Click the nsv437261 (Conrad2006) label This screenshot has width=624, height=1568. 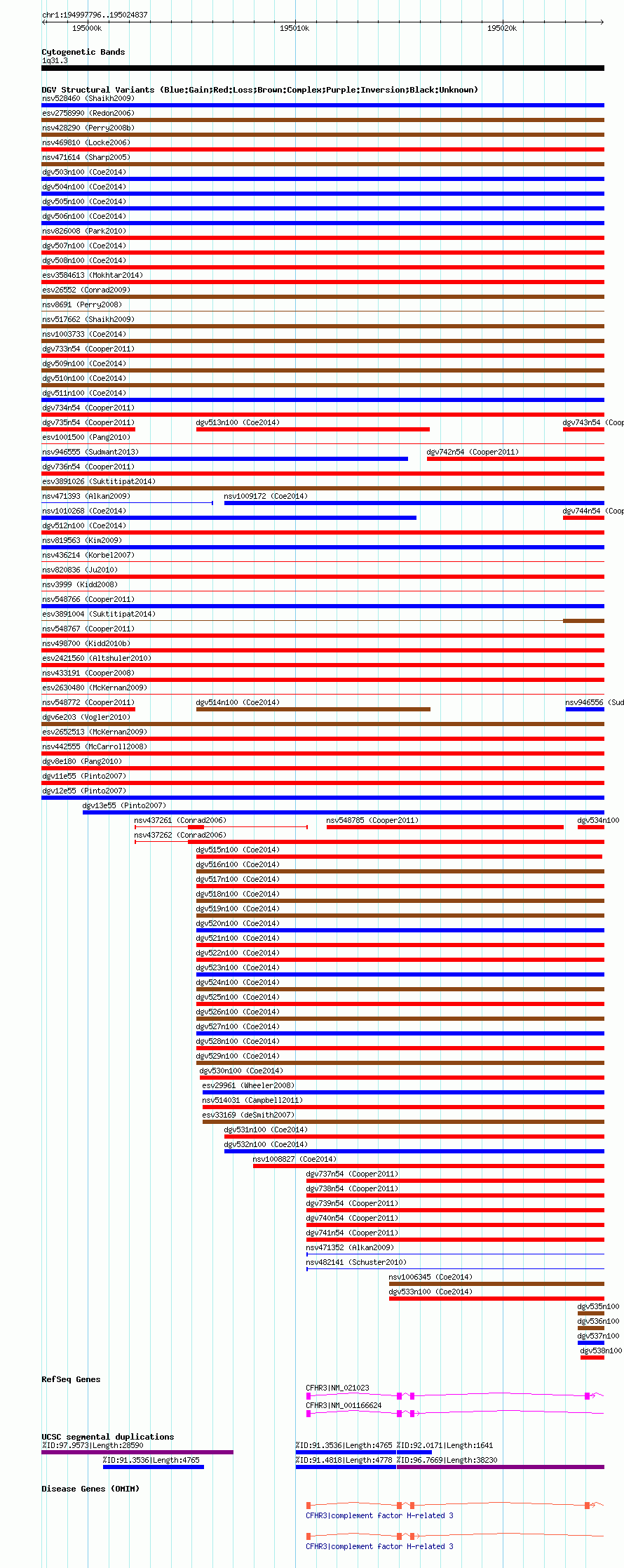point(180,820)
